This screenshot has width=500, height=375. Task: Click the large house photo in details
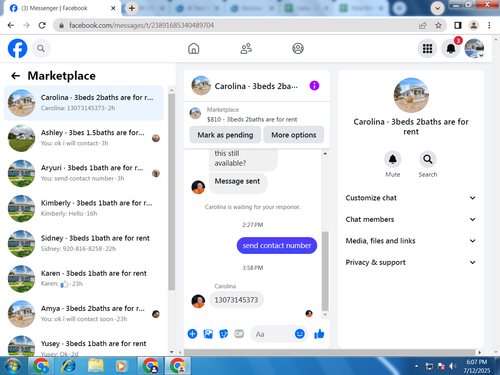411,95
